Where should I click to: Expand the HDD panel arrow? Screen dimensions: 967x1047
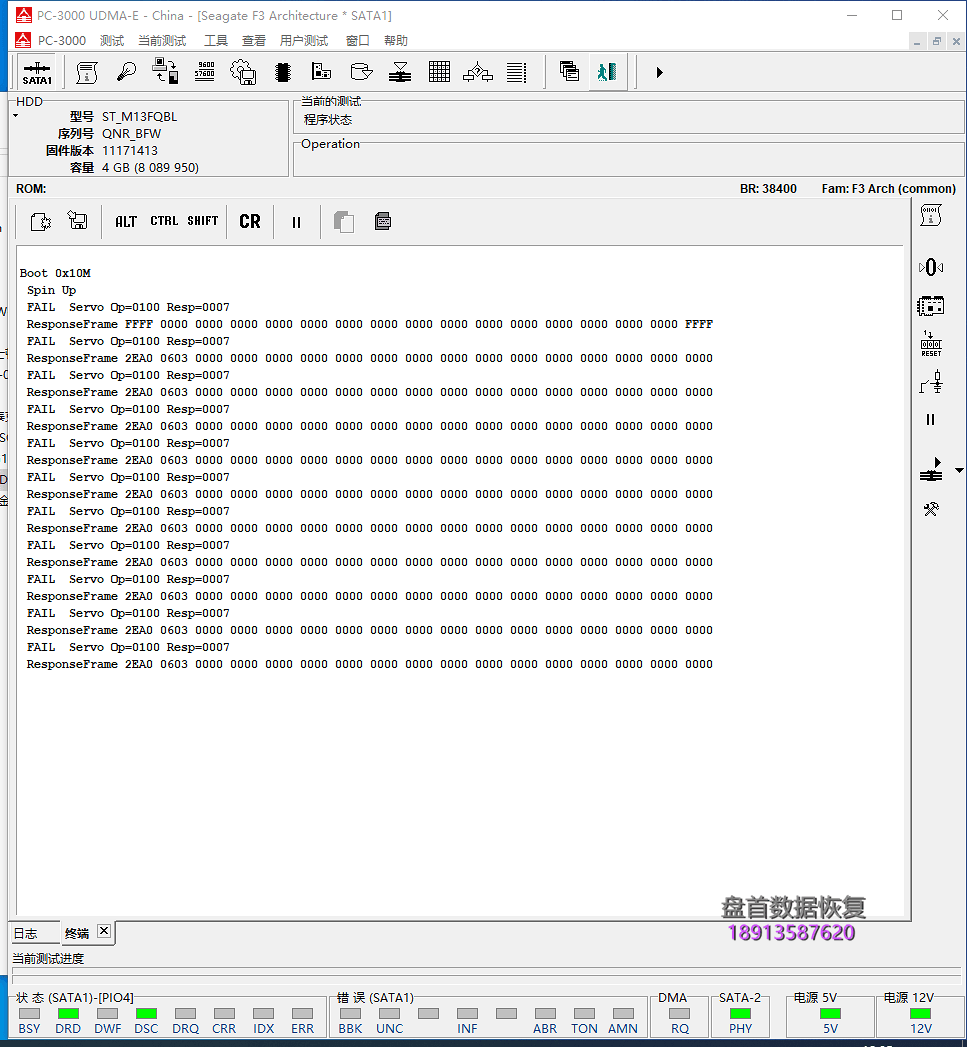15,116
